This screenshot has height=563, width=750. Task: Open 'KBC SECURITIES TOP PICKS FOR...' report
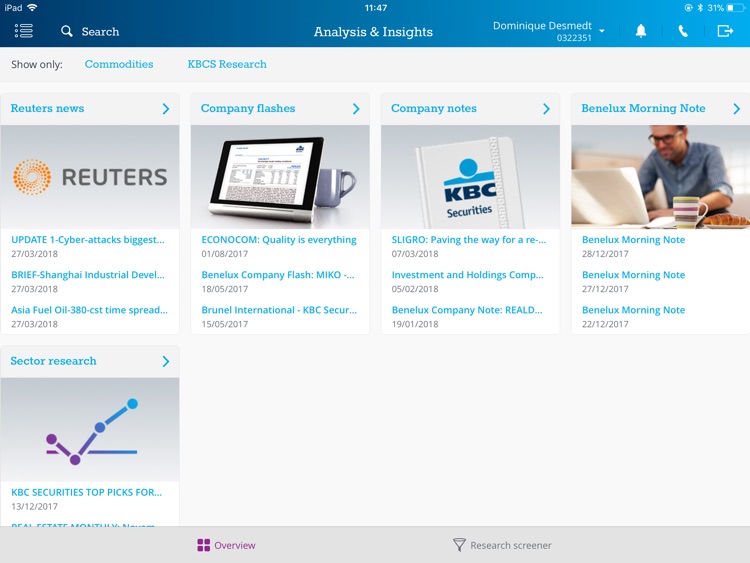87,492
